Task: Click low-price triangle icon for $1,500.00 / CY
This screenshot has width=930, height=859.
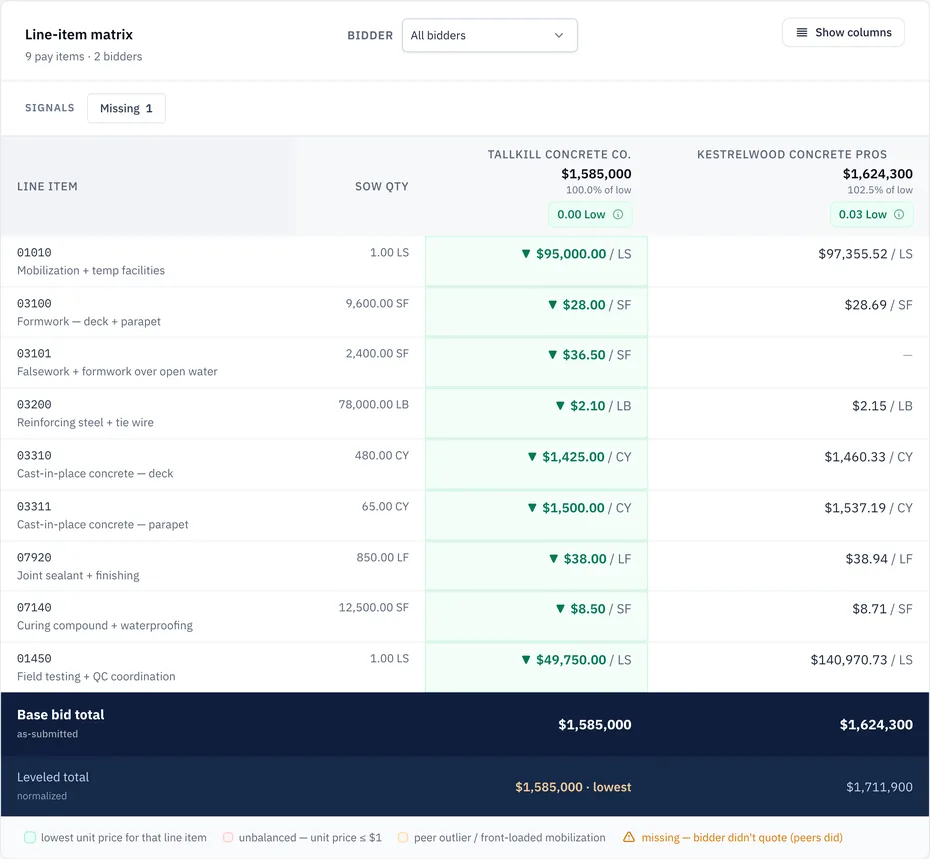Action: tap(532, 508)
